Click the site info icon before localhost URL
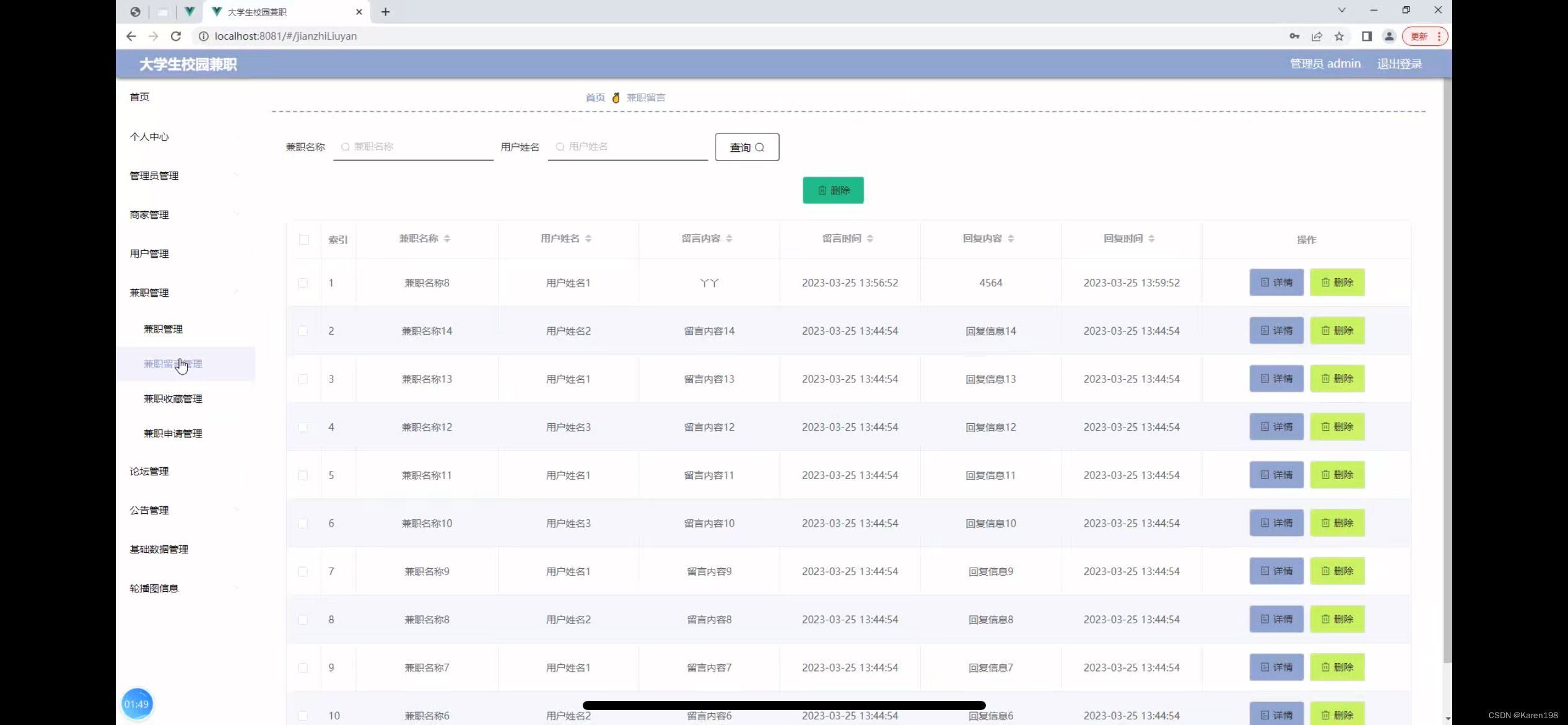The height and width of the screenshot is (725, 1568). point(203,36)
